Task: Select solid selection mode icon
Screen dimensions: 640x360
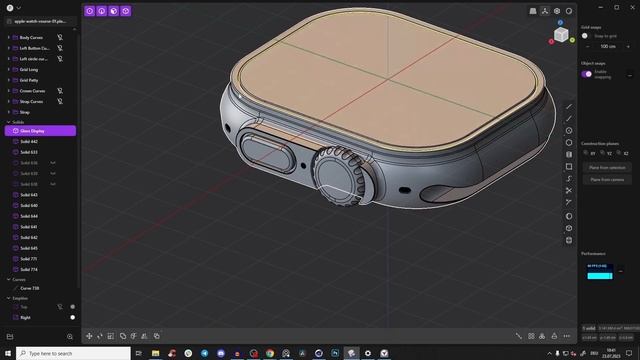Action: (x=126, y=11)
